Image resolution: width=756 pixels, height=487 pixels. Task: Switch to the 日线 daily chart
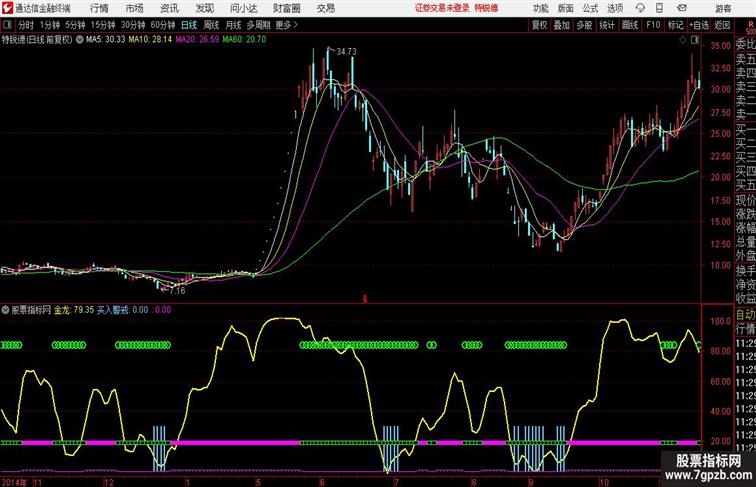(188, 24)
